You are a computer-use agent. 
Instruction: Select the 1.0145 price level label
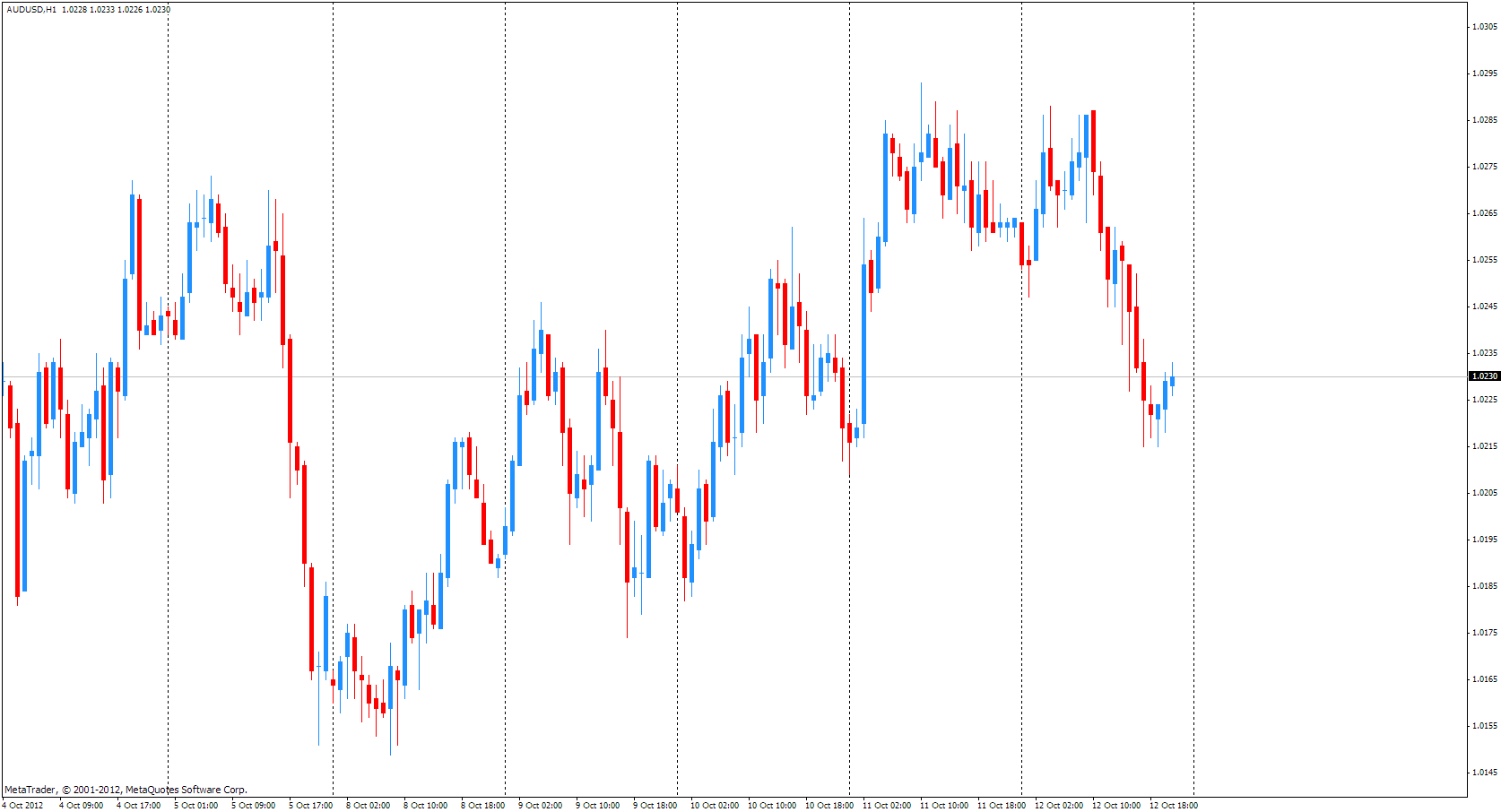pyautogui.click(x=1485, y=773)
